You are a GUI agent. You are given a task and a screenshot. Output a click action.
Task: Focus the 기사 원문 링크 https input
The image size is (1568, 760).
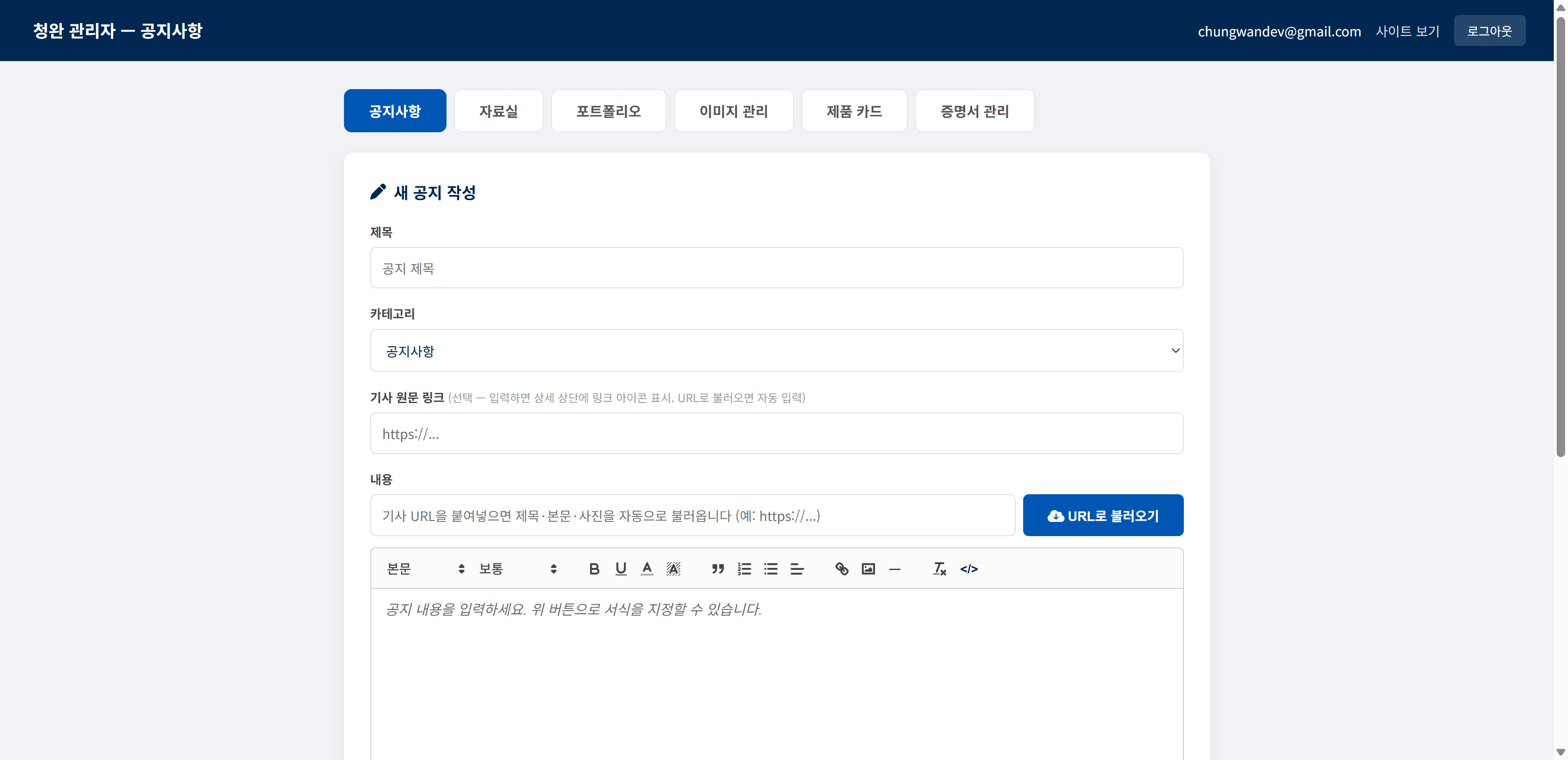pyautogui.click(x=777, y=434)
